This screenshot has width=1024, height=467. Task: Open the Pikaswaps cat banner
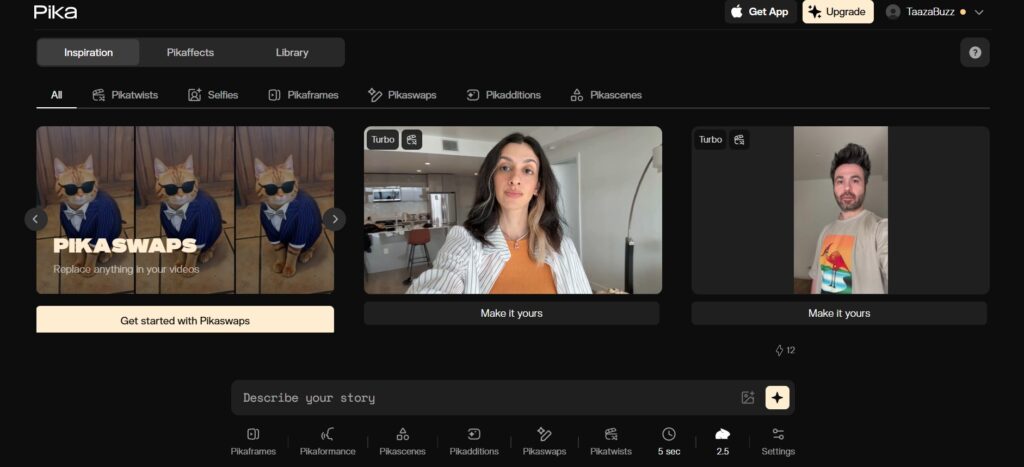point(185,210)
